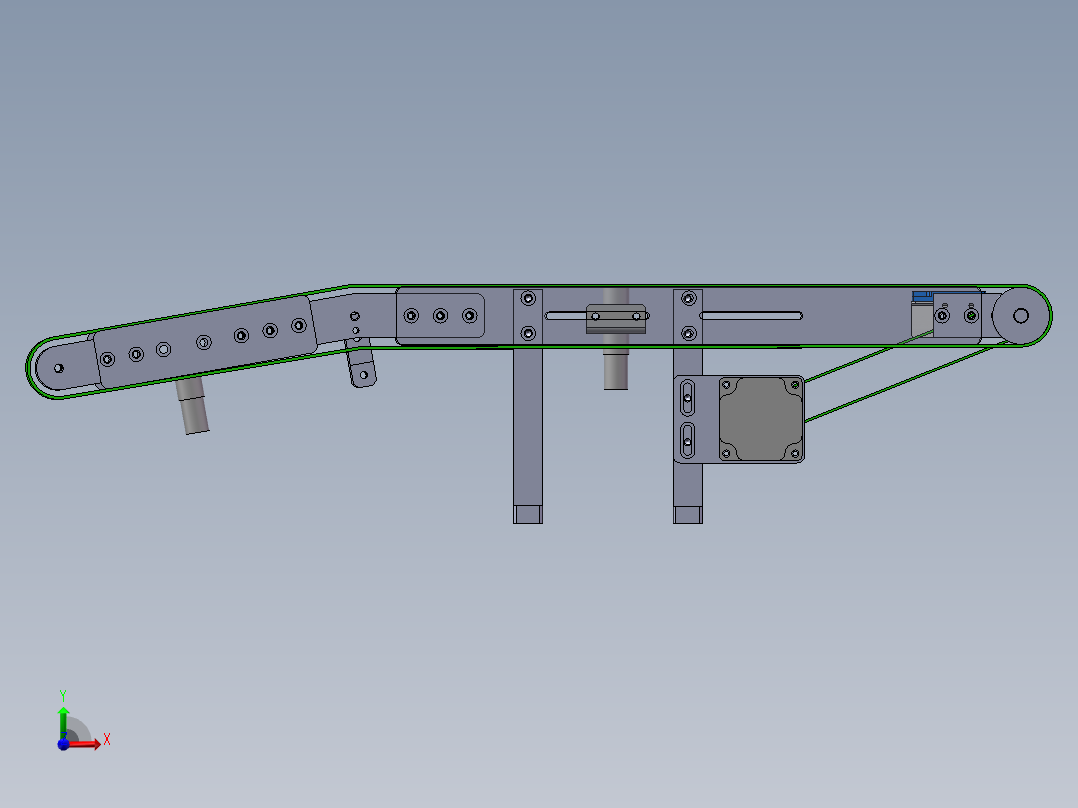Image resolution: width=1078 pixels, height=808 pixels.
Task: Click the green 'Y' label above the triad
Action: tap(63, 696)
